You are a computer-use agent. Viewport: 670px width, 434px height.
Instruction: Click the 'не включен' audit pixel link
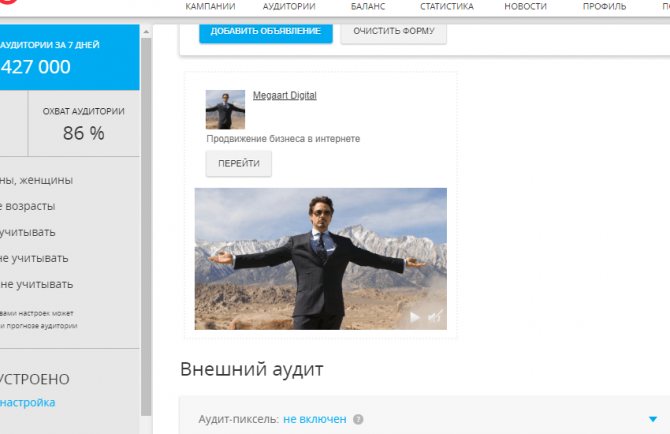pyautogui.click(x=315, y=419)
